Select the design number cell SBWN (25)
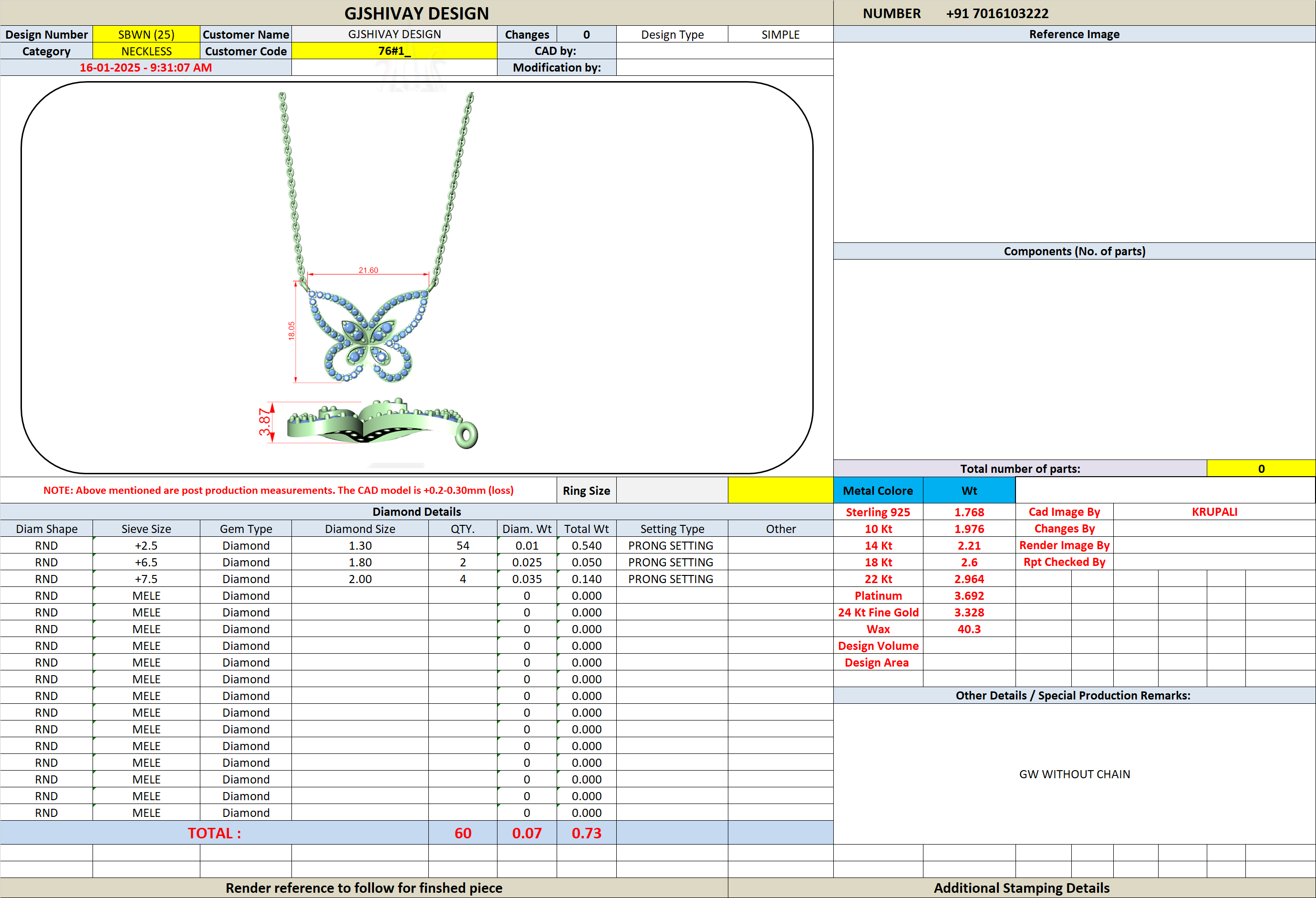 point(146,34)
